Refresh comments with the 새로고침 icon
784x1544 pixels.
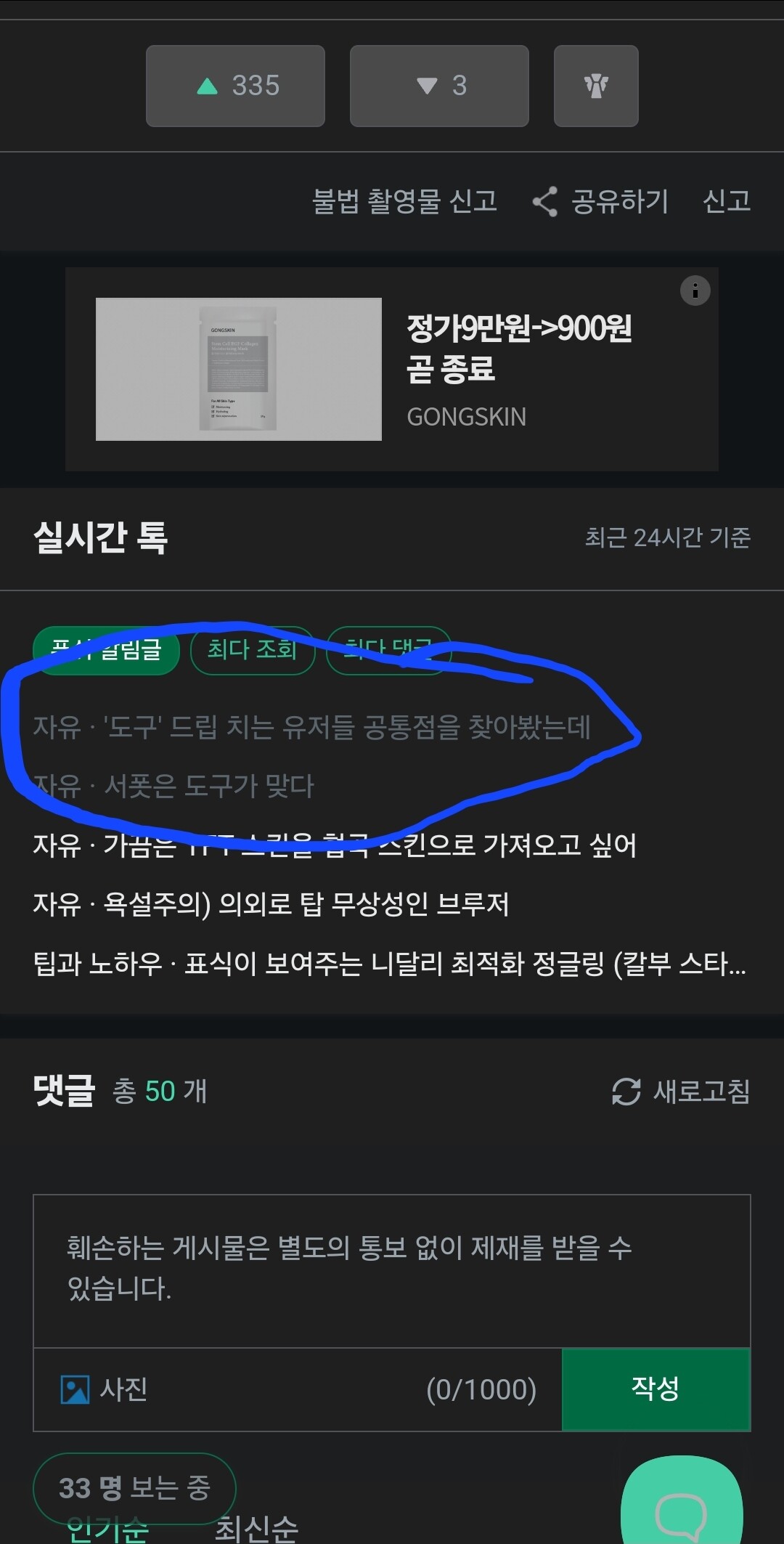tap(626, 1092)
